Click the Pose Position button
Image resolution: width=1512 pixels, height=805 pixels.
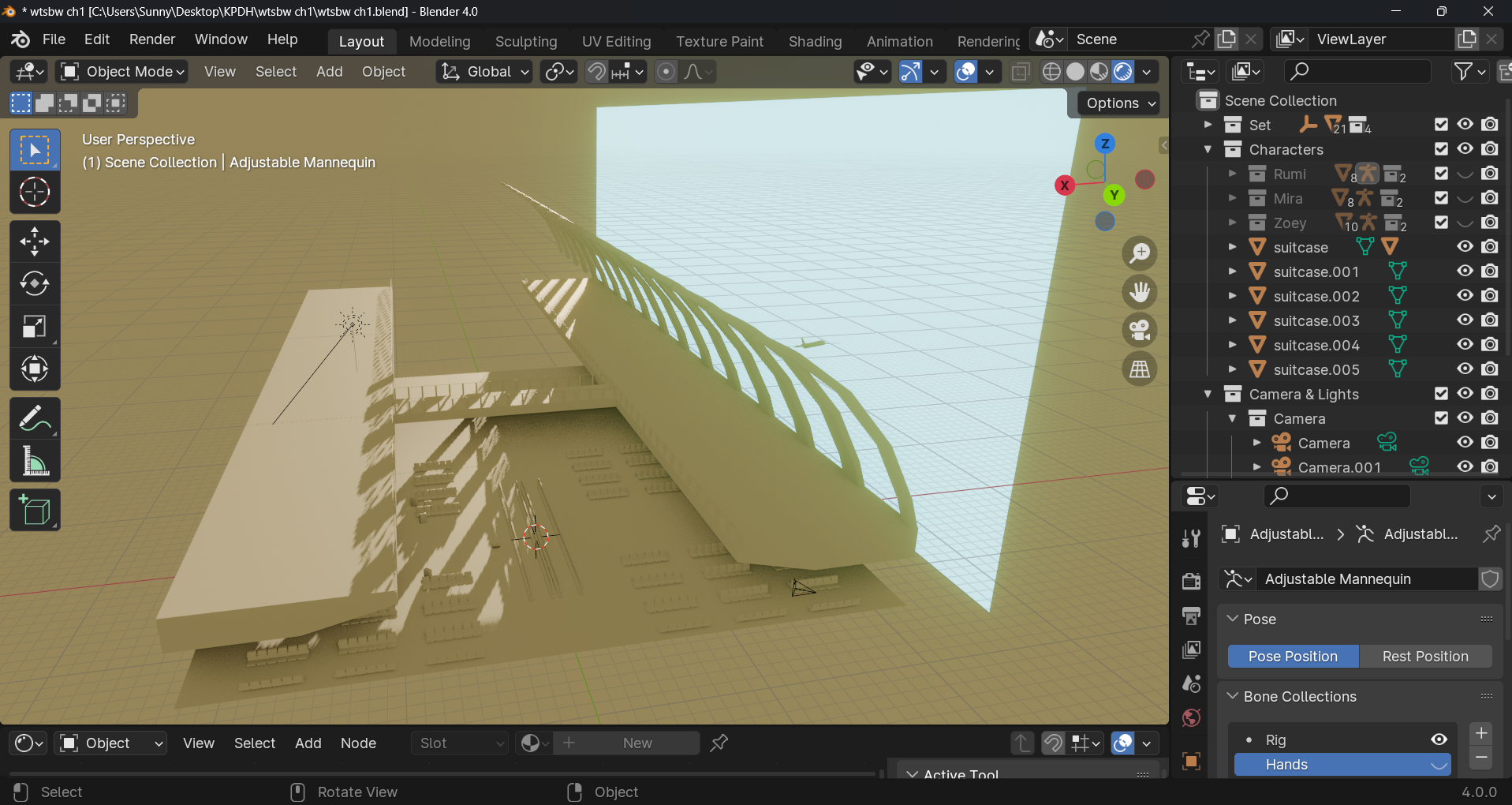tap(1294, 657)
